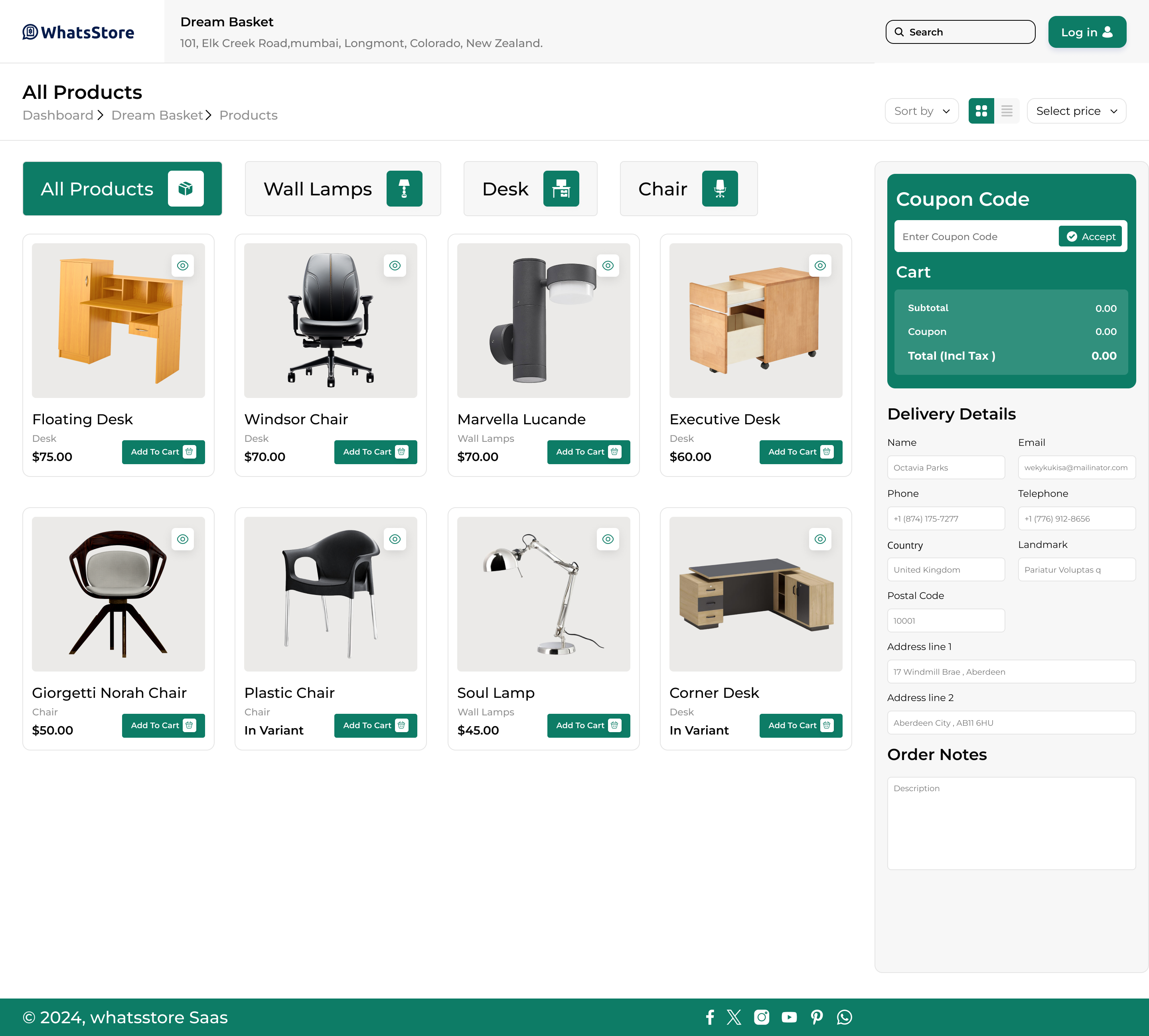The height and width of the screenshot is (1036, 1149).
Task: Click the Log in button
Action: 1086,32
